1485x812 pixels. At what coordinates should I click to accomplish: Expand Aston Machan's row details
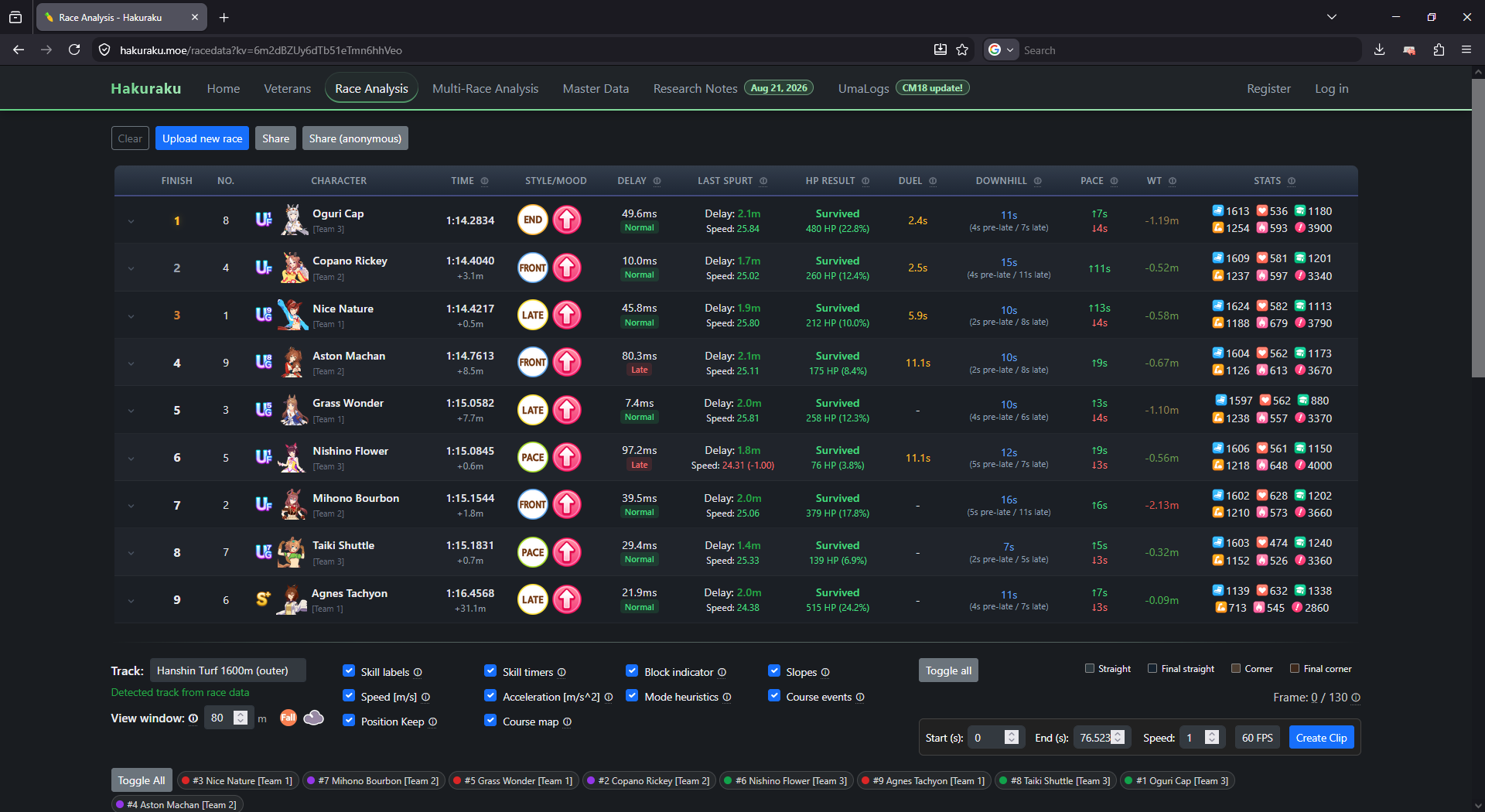131,363
